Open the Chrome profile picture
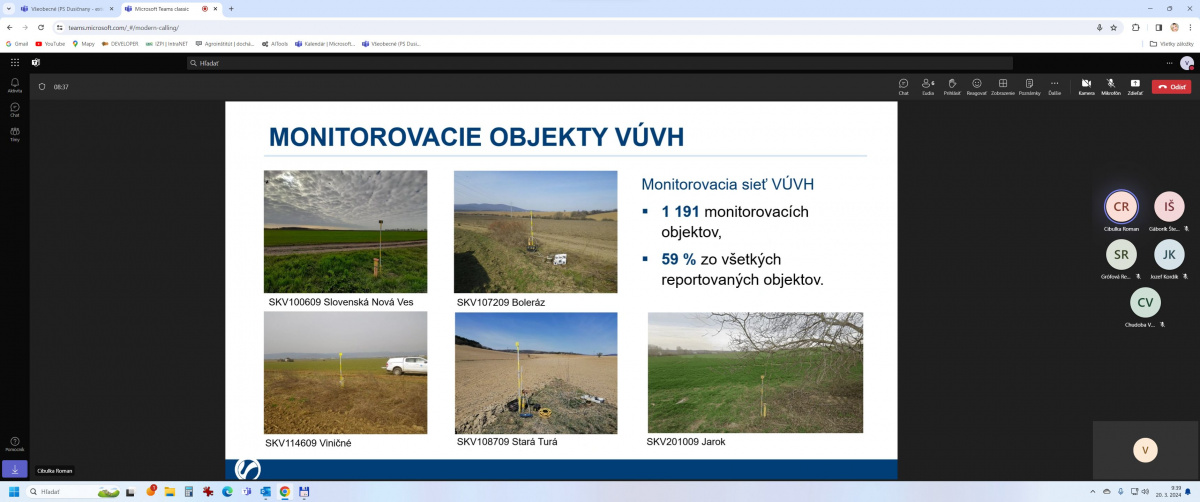1200x502 pixels. coord(1174,28)
